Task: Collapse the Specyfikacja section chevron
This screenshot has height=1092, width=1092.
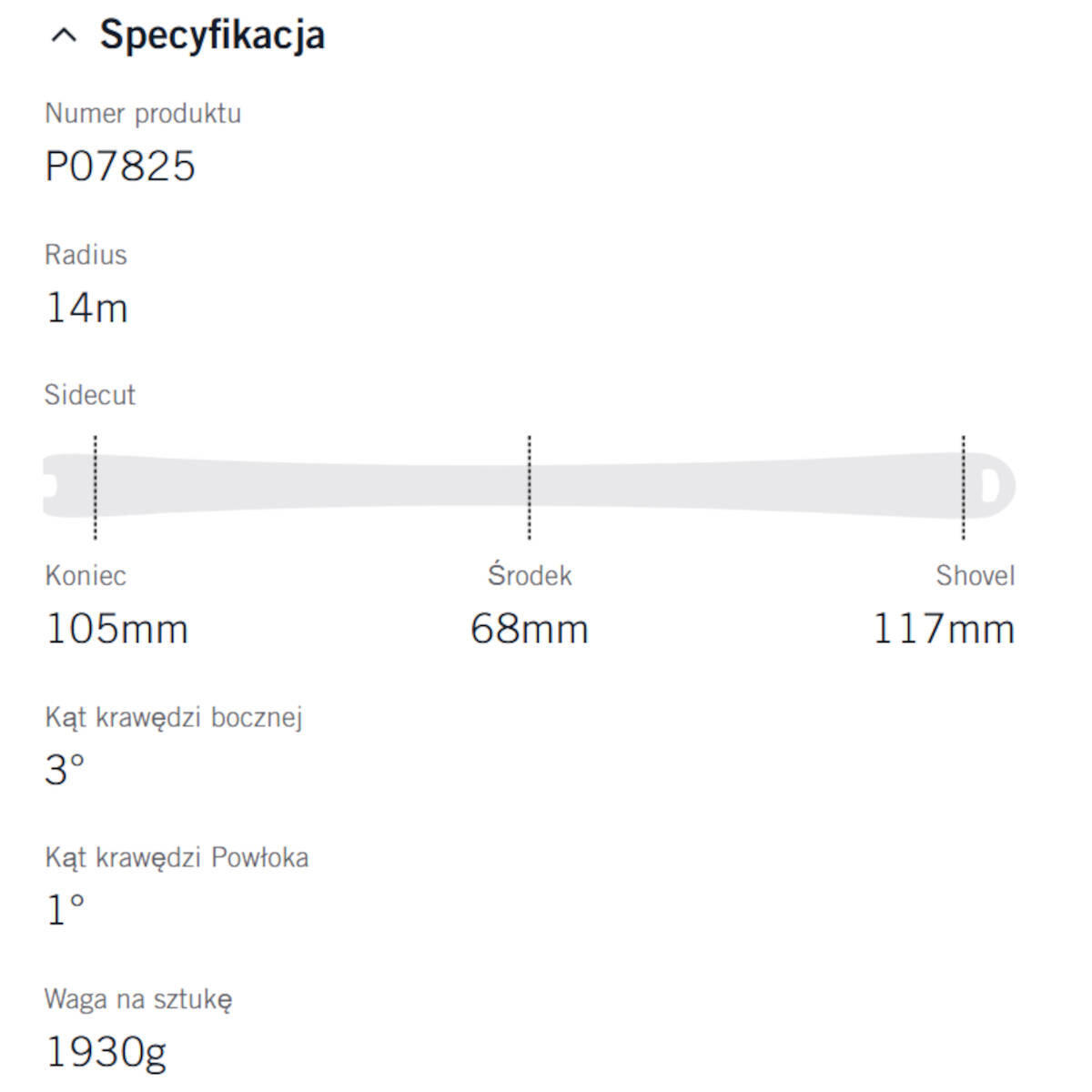Action: click(65, 35)
